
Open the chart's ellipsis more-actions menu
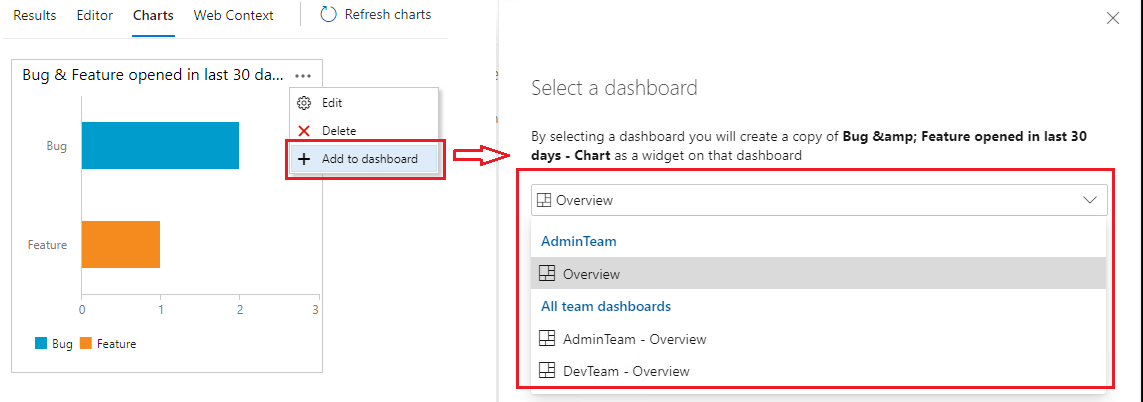click(304, 75)
